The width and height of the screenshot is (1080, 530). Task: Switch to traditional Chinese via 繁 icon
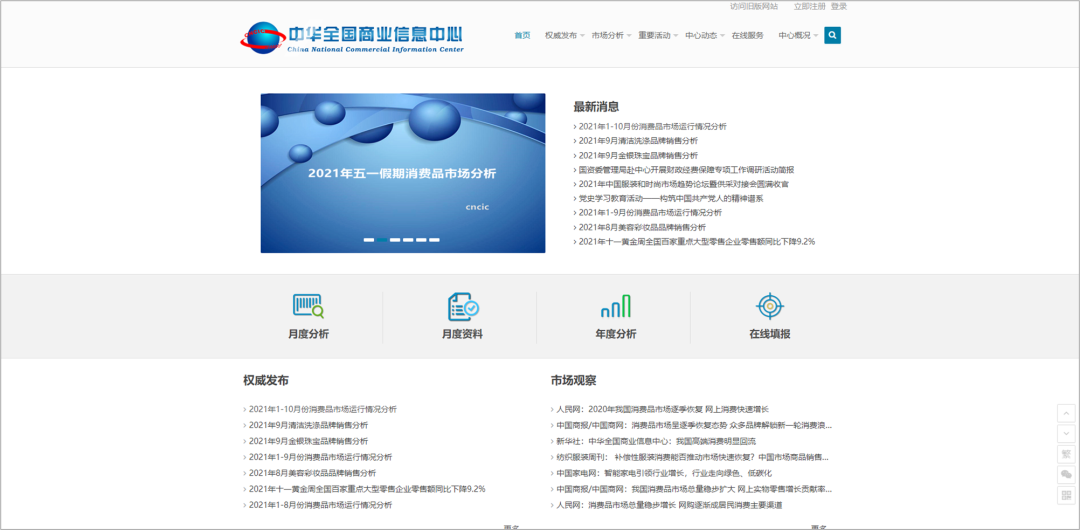[x=1066, y=454]
